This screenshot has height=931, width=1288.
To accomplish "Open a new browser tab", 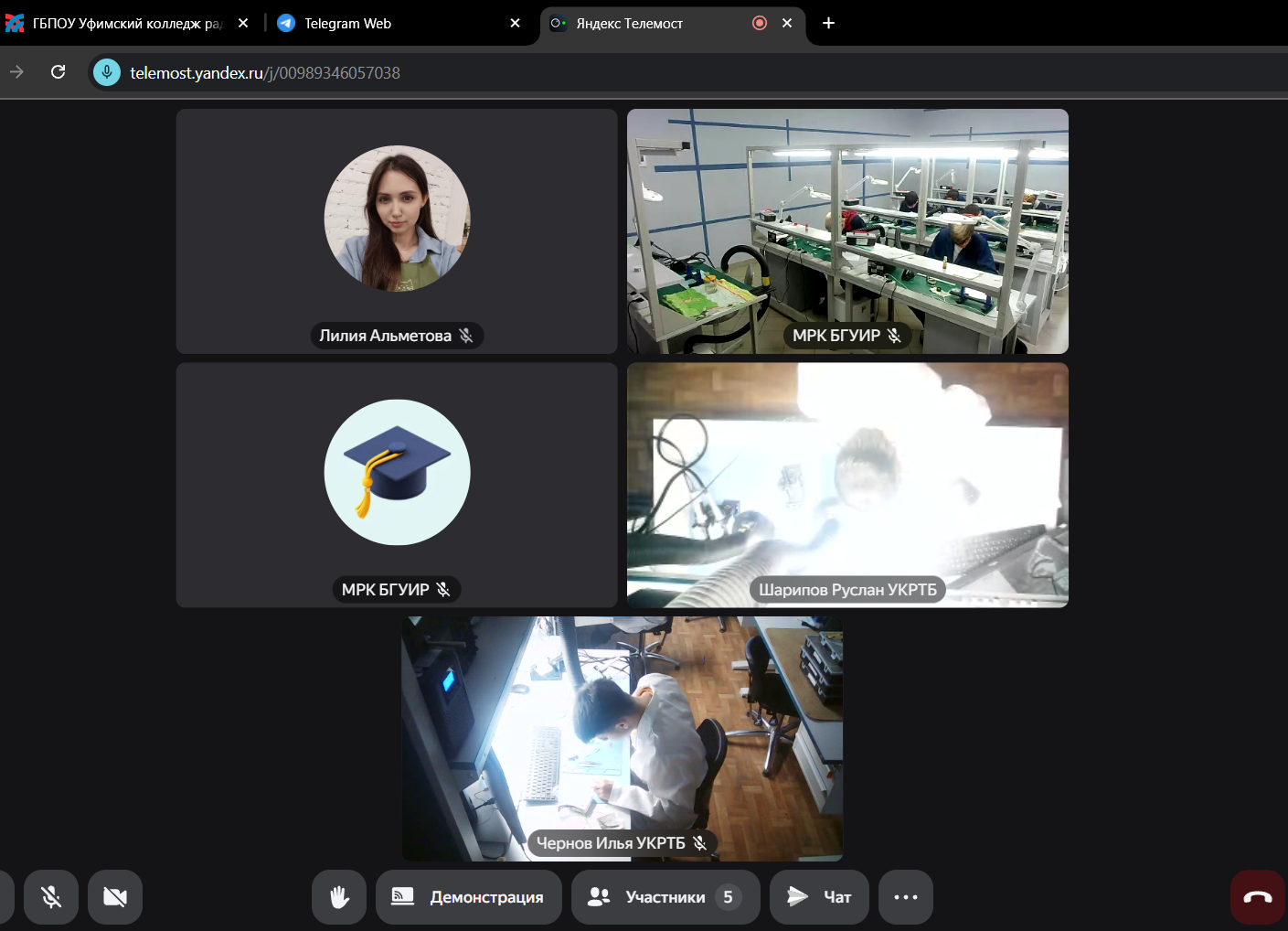I will click(828, 23).
